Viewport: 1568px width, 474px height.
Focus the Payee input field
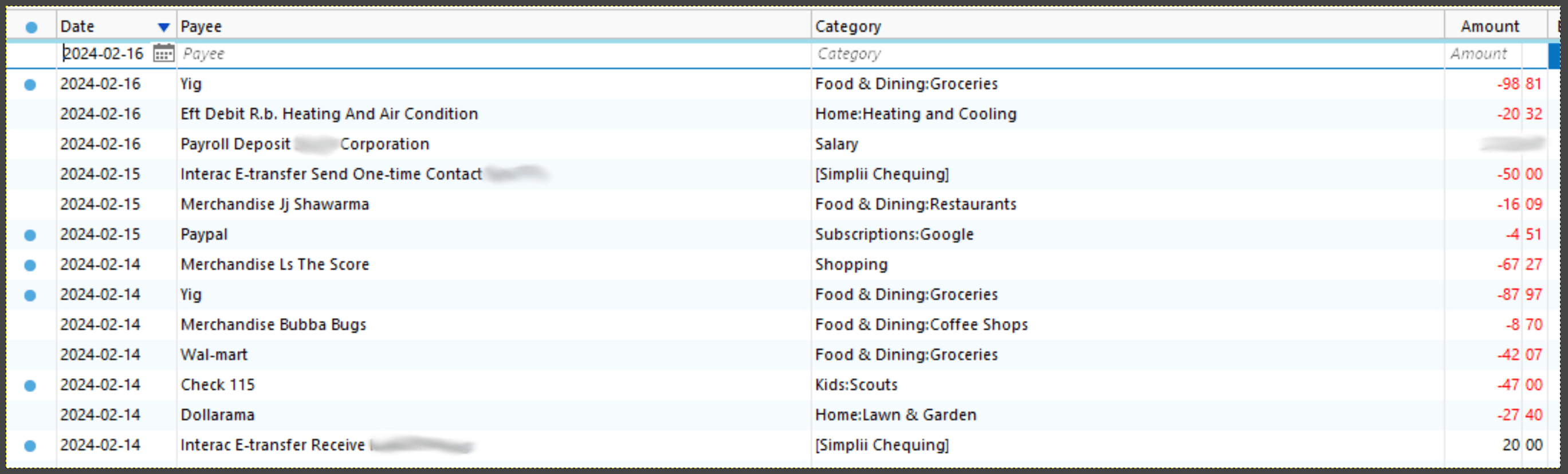click(x=494, y=54)
